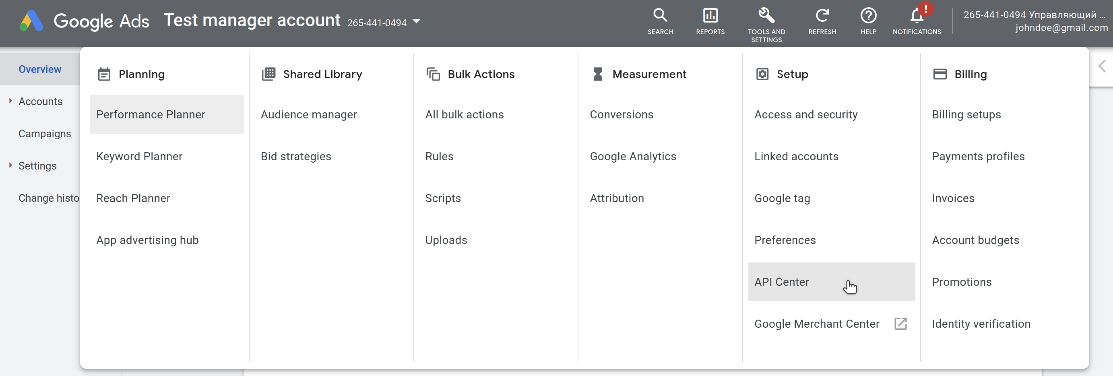Screen dimensions: 1113x376
Task: Click the Google Ads logo
Action: click(32, 21)
